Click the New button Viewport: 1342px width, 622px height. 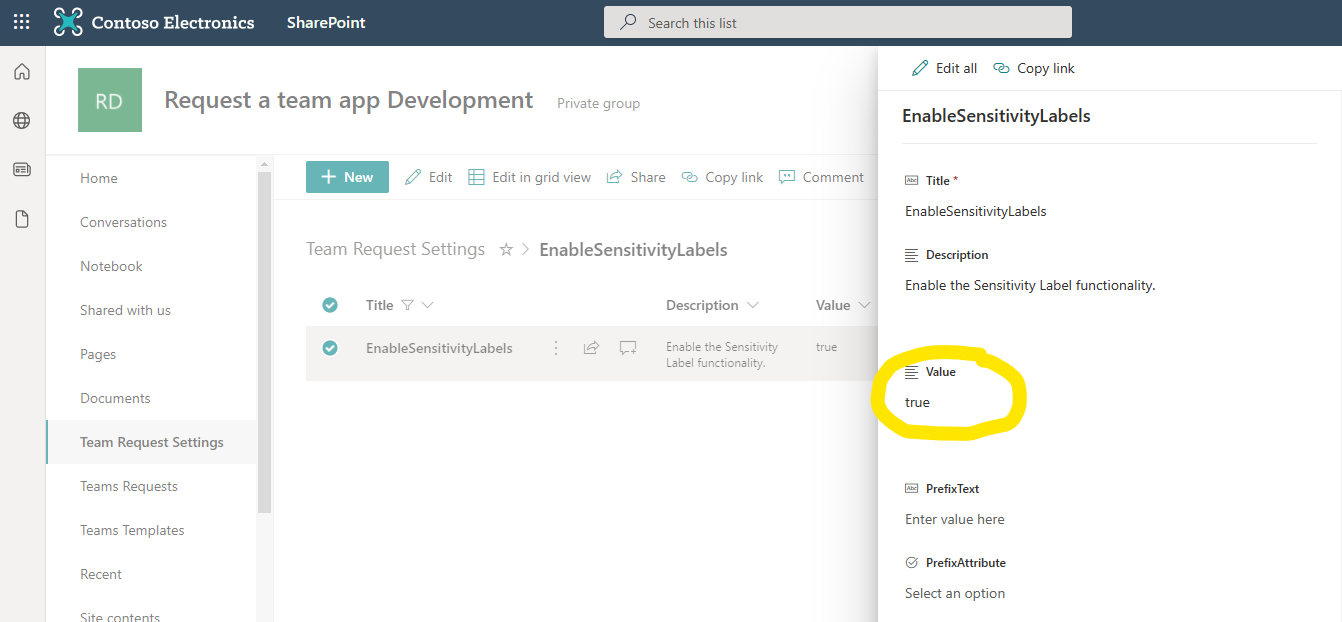[347, 177]
